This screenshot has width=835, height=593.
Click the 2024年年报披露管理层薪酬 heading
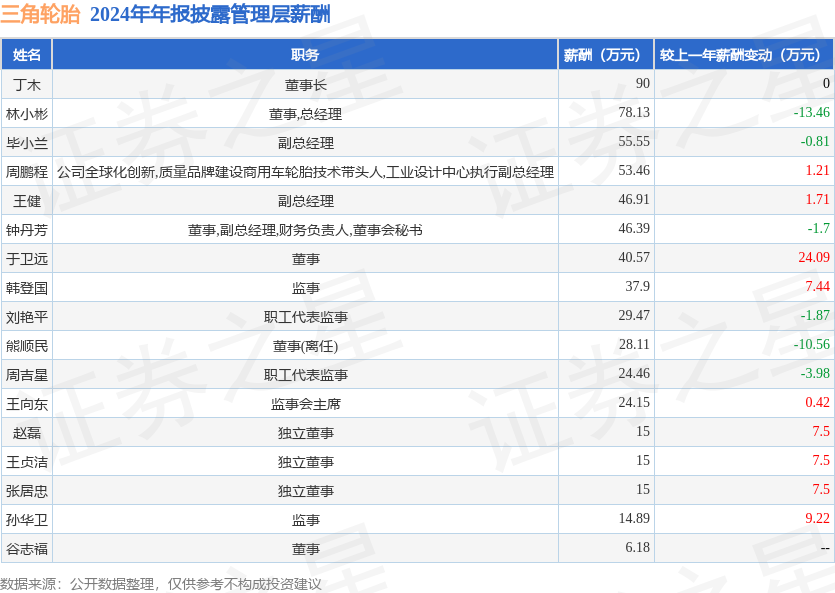(210, 14)
